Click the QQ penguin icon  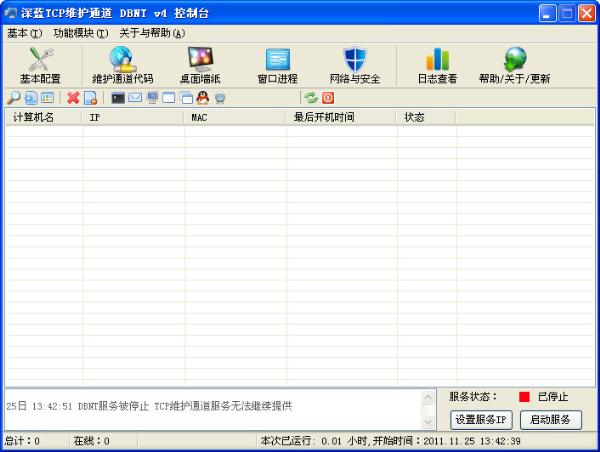pos(202,98)
